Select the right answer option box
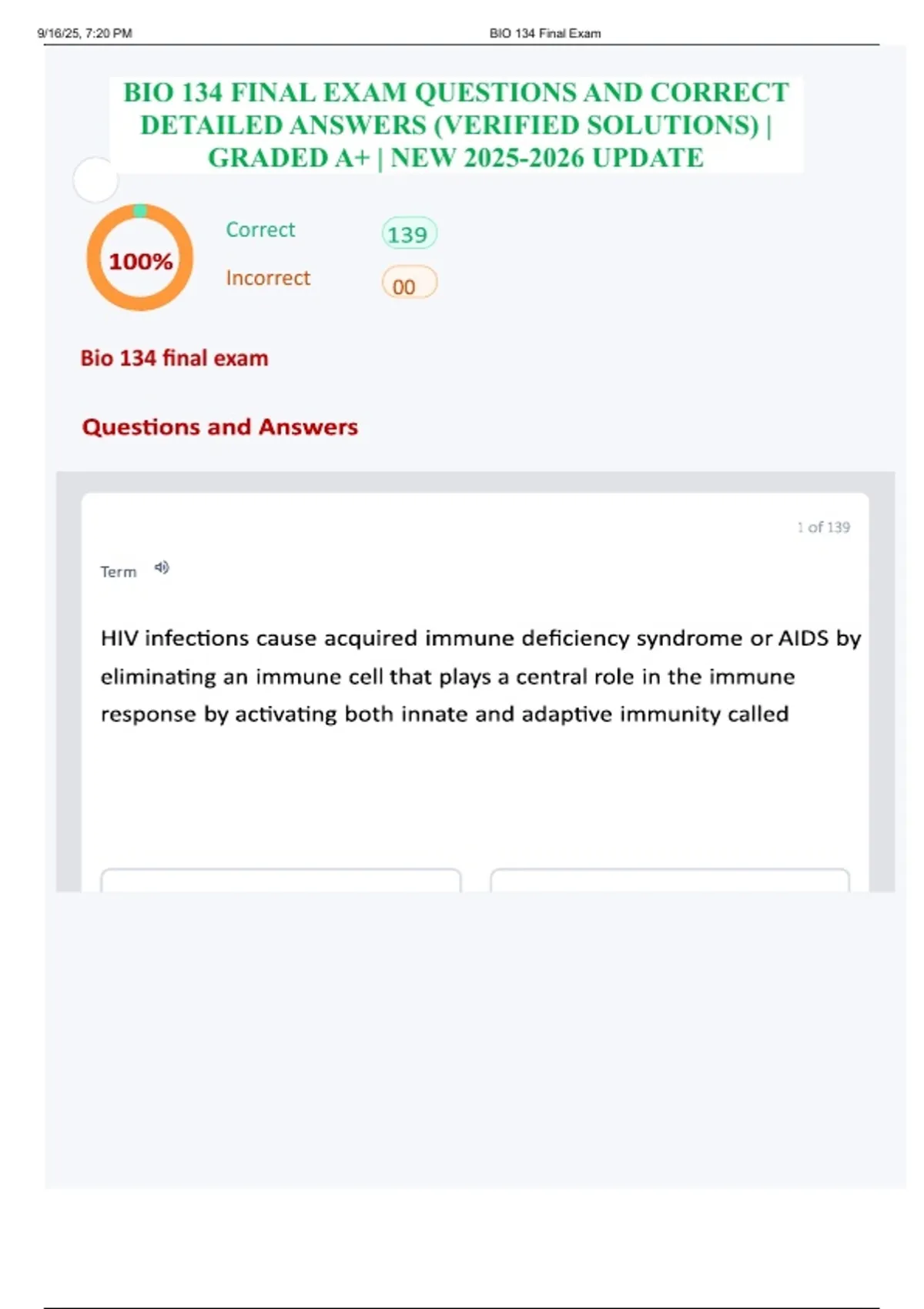Image resolution: width=924 pixels, height=1309 pixels. tap(670, 880)
